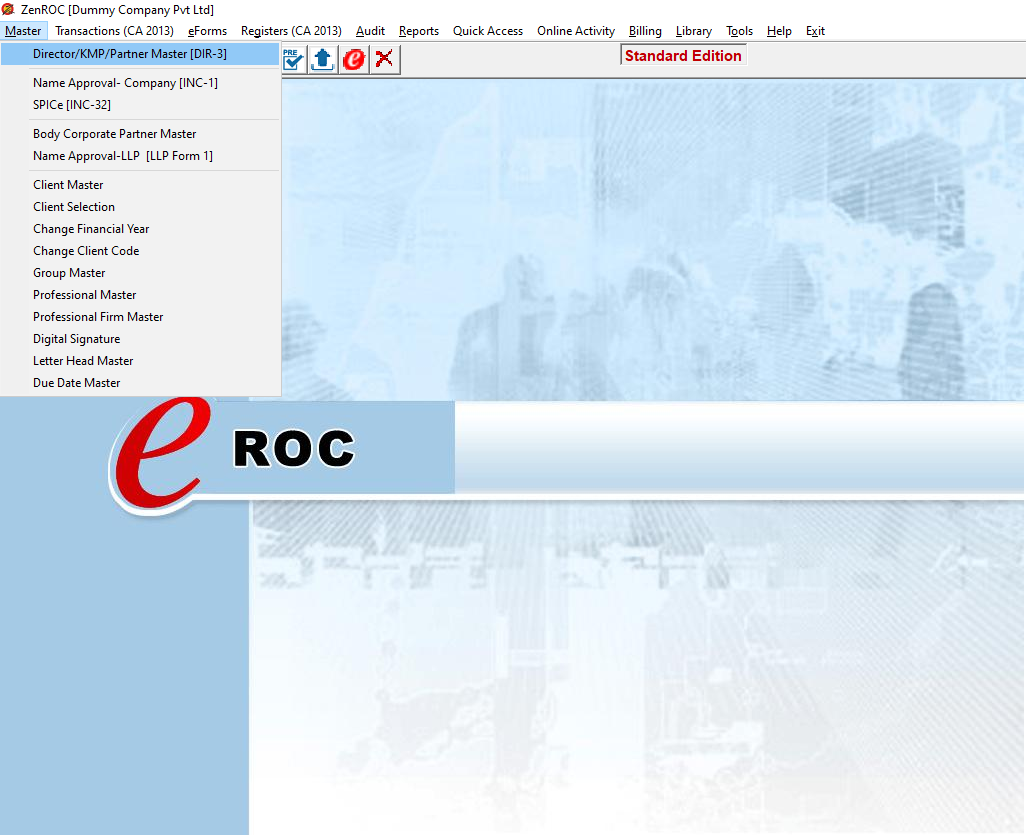Open Client Master entry
The height and width of the screenshot is (835, 1026).
point(141,185)
